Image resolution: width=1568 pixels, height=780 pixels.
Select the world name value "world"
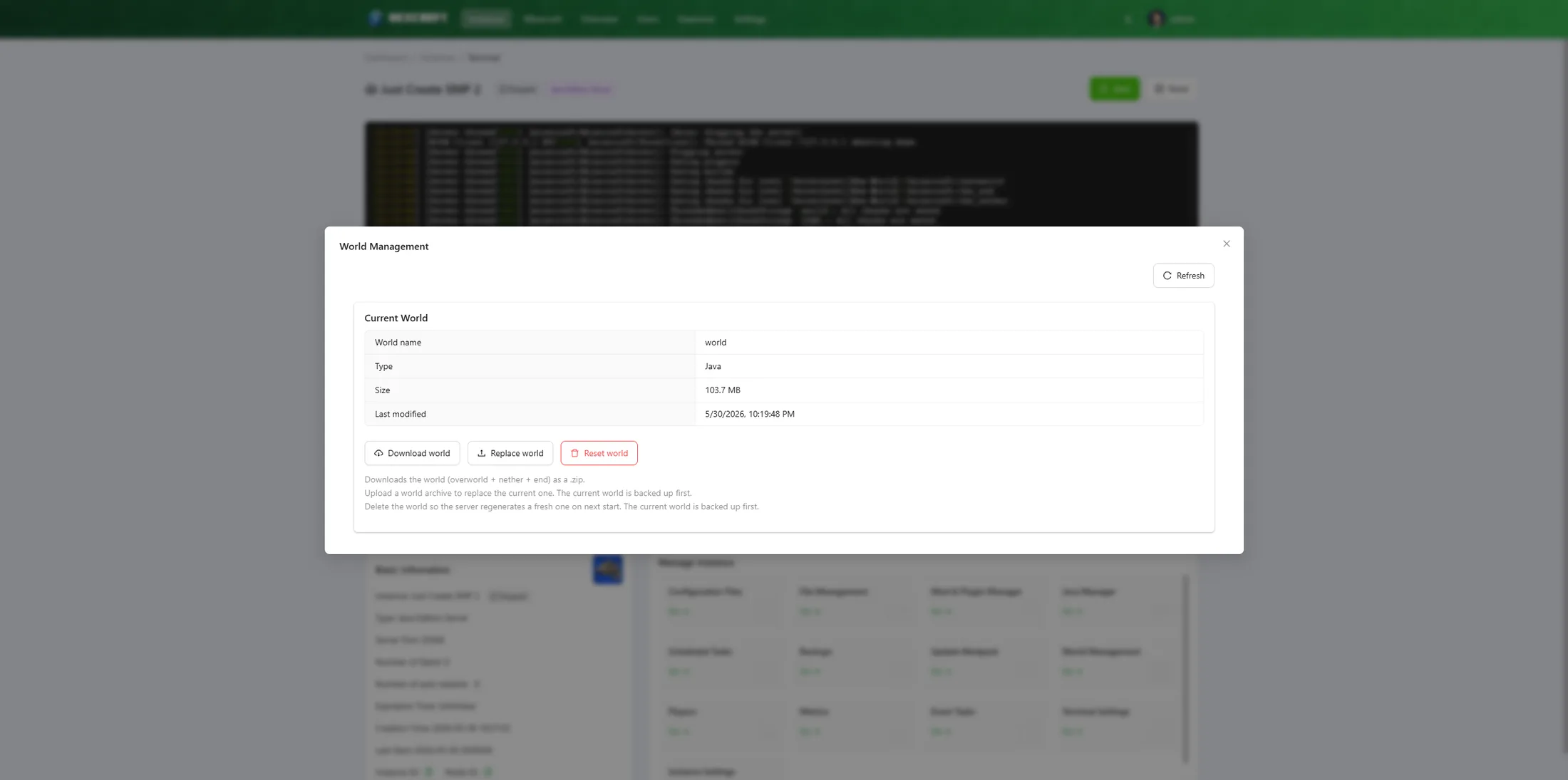716,343
